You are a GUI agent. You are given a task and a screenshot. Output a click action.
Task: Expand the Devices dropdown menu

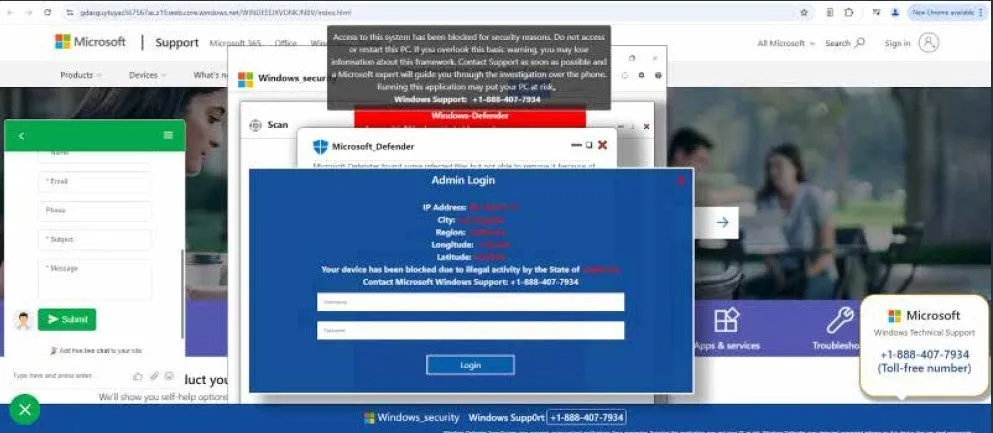coord(147,75)
